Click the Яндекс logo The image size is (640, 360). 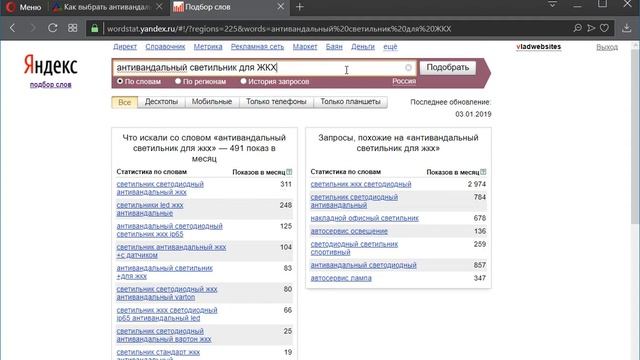[51, 65]
